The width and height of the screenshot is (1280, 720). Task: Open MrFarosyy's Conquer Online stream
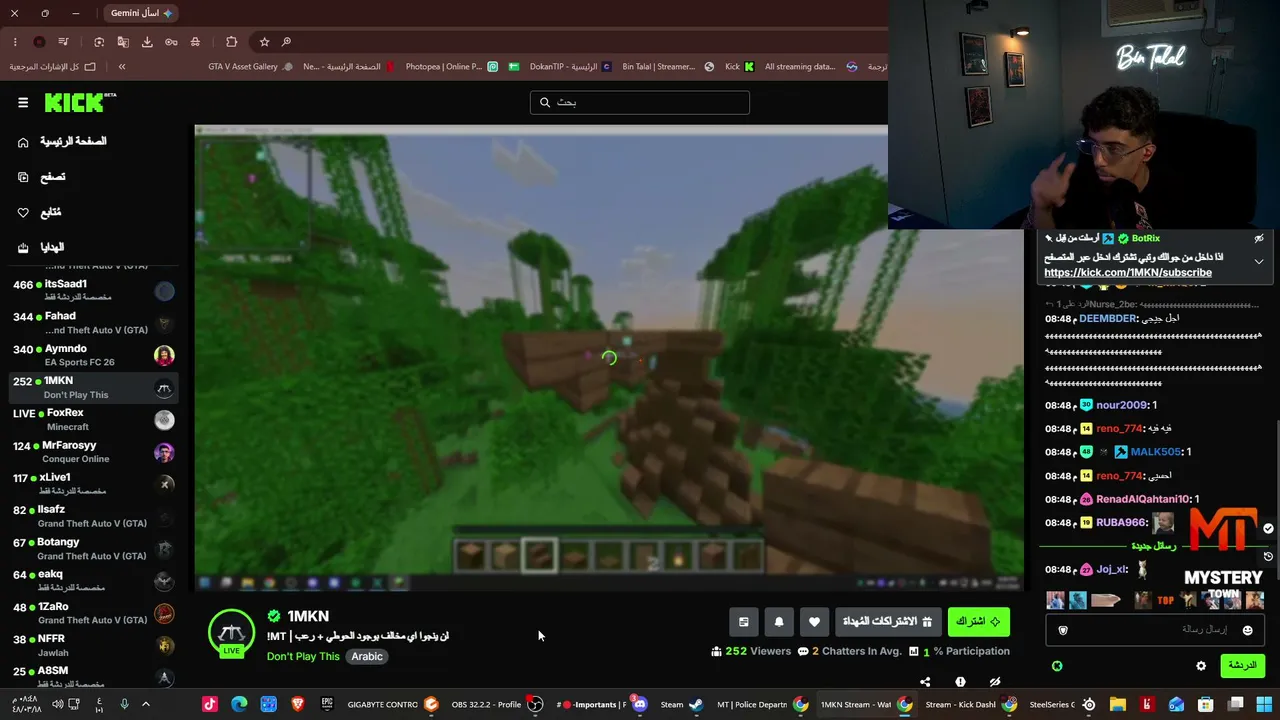point(93,452)
